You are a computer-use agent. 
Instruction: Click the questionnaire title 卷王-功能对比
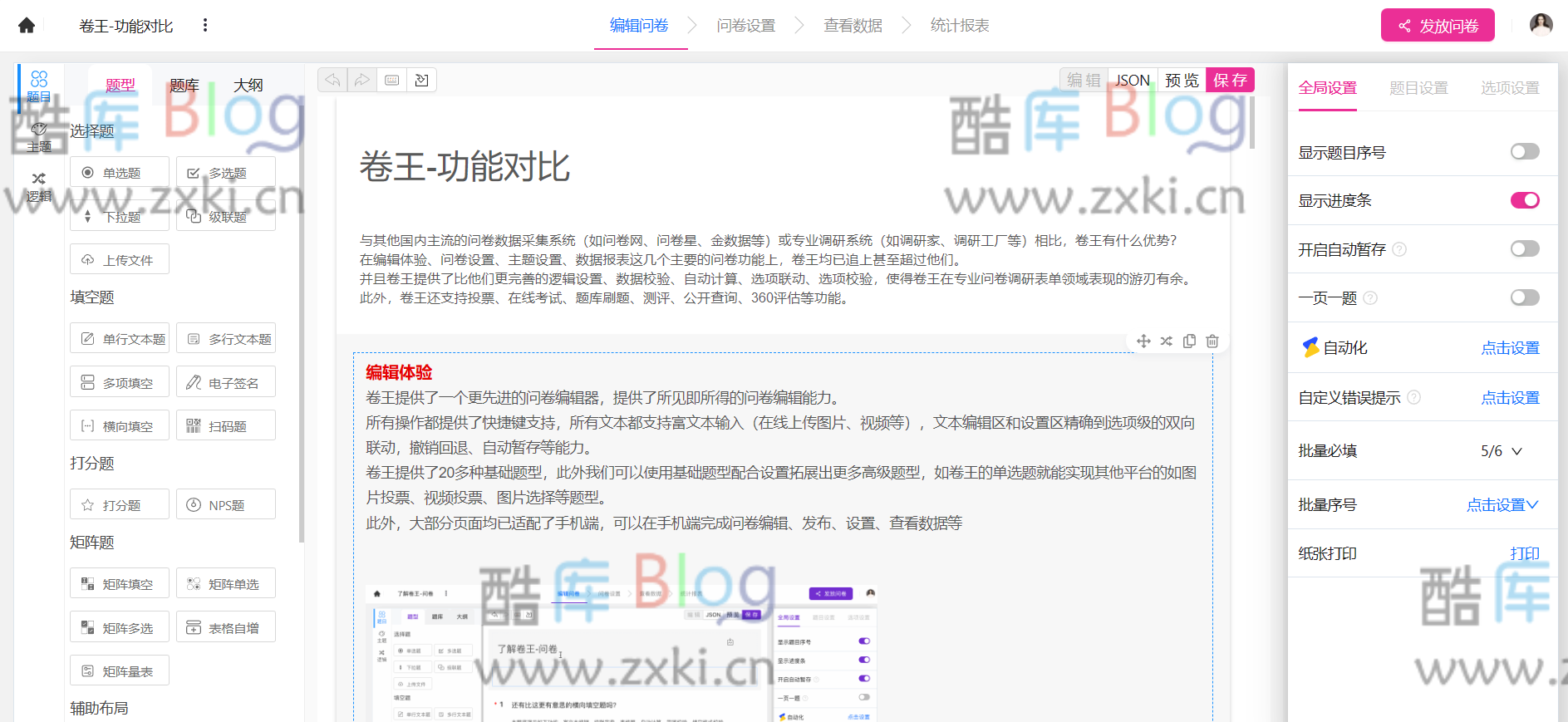(x=465, y=167)
